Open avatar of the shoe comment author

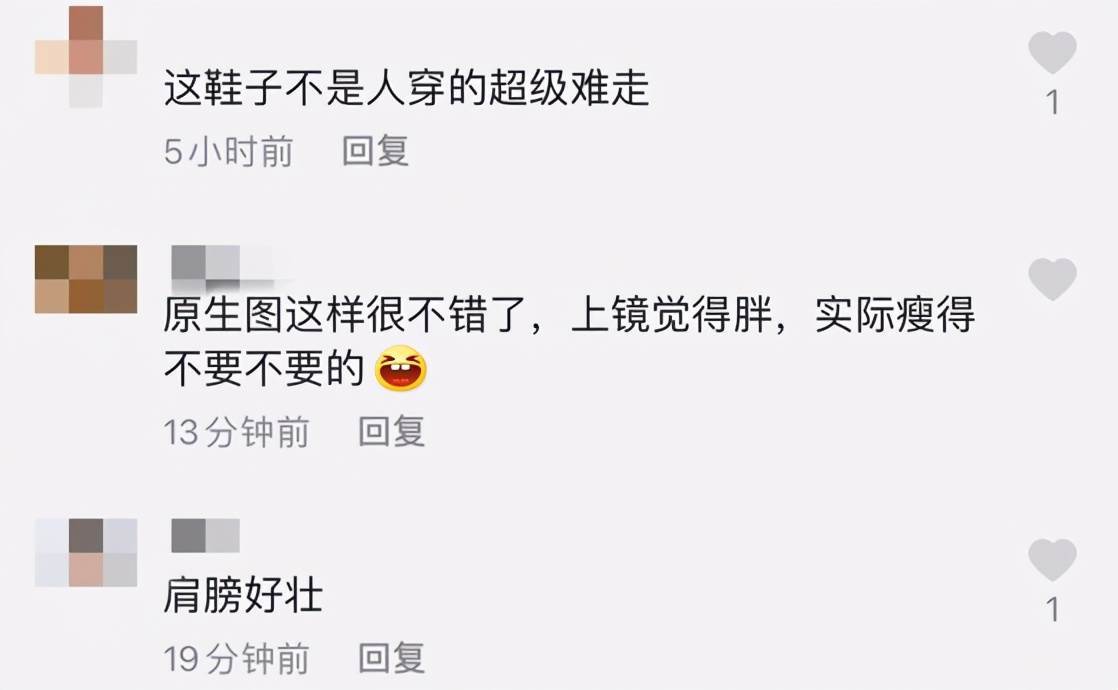(x=86, y=57)
